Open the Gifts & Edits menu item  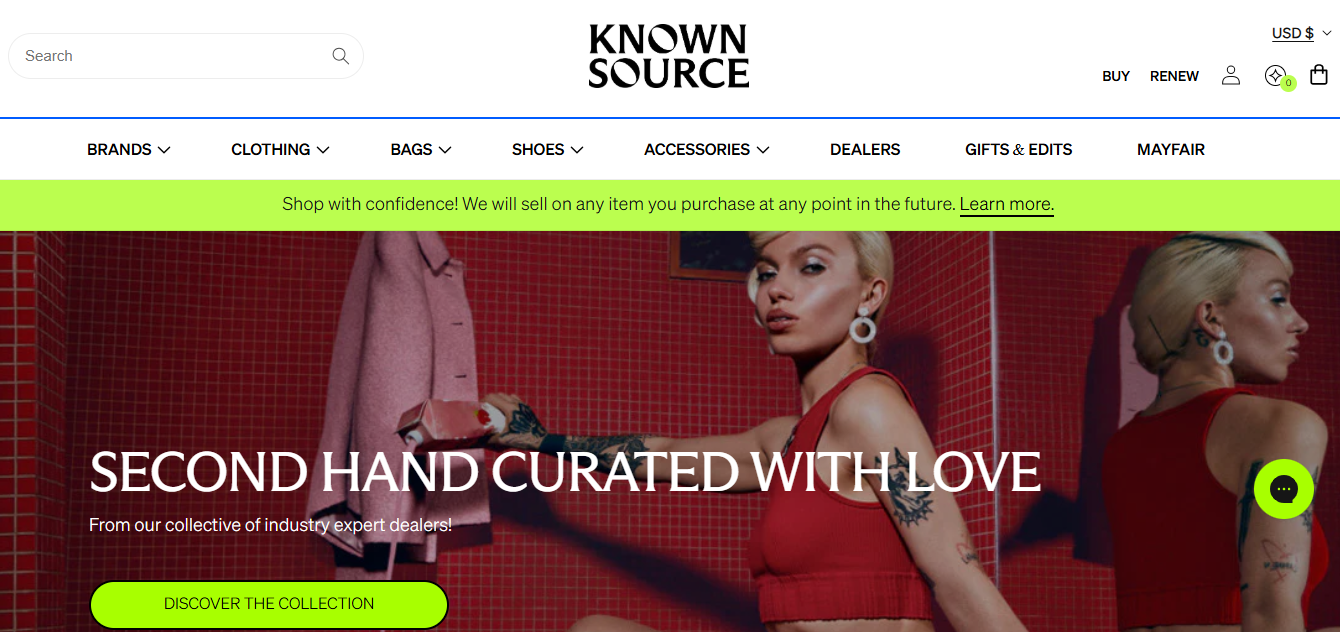tap(1018, 150)
